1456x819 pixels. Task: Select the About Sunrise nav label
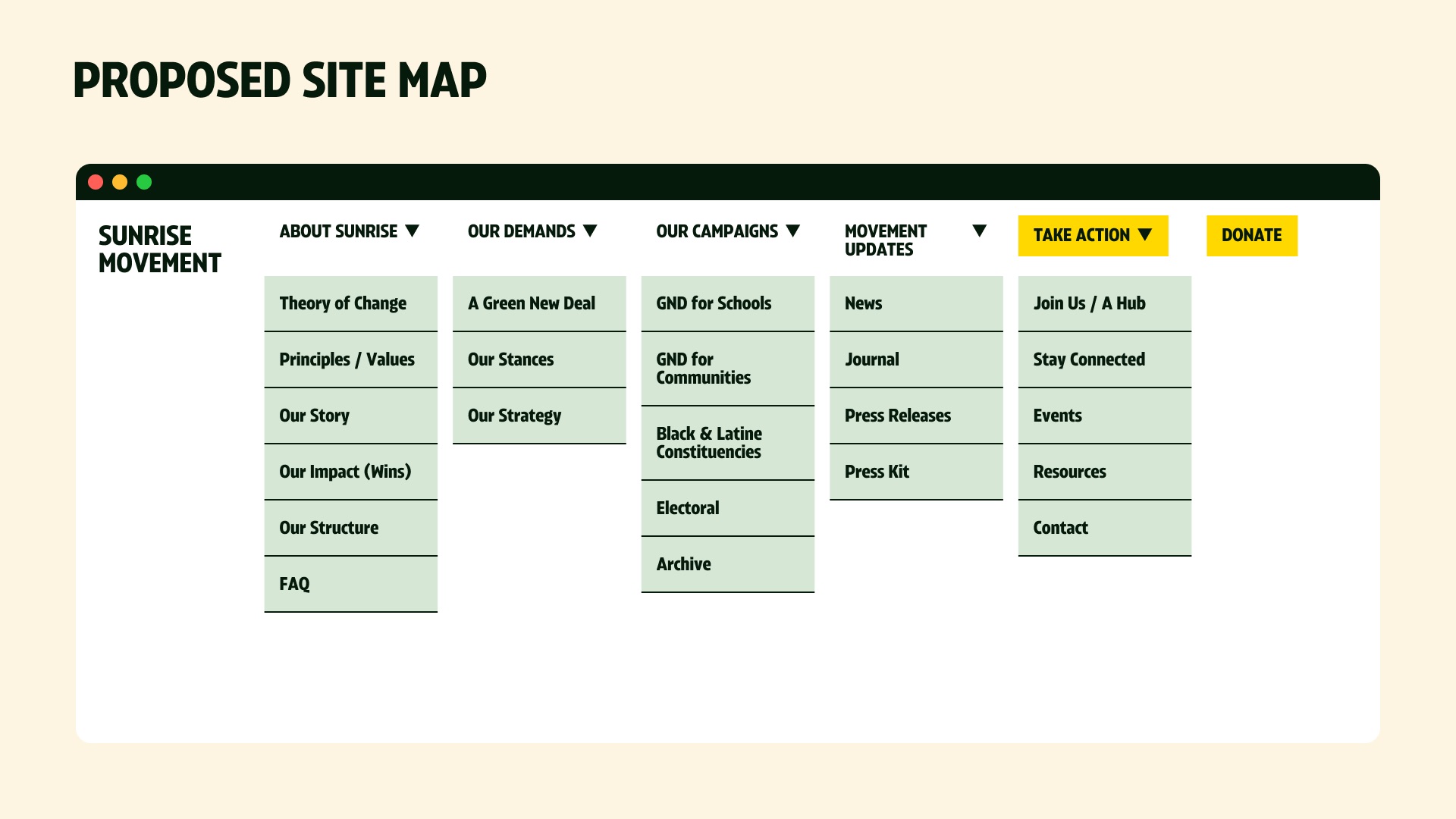338,231
